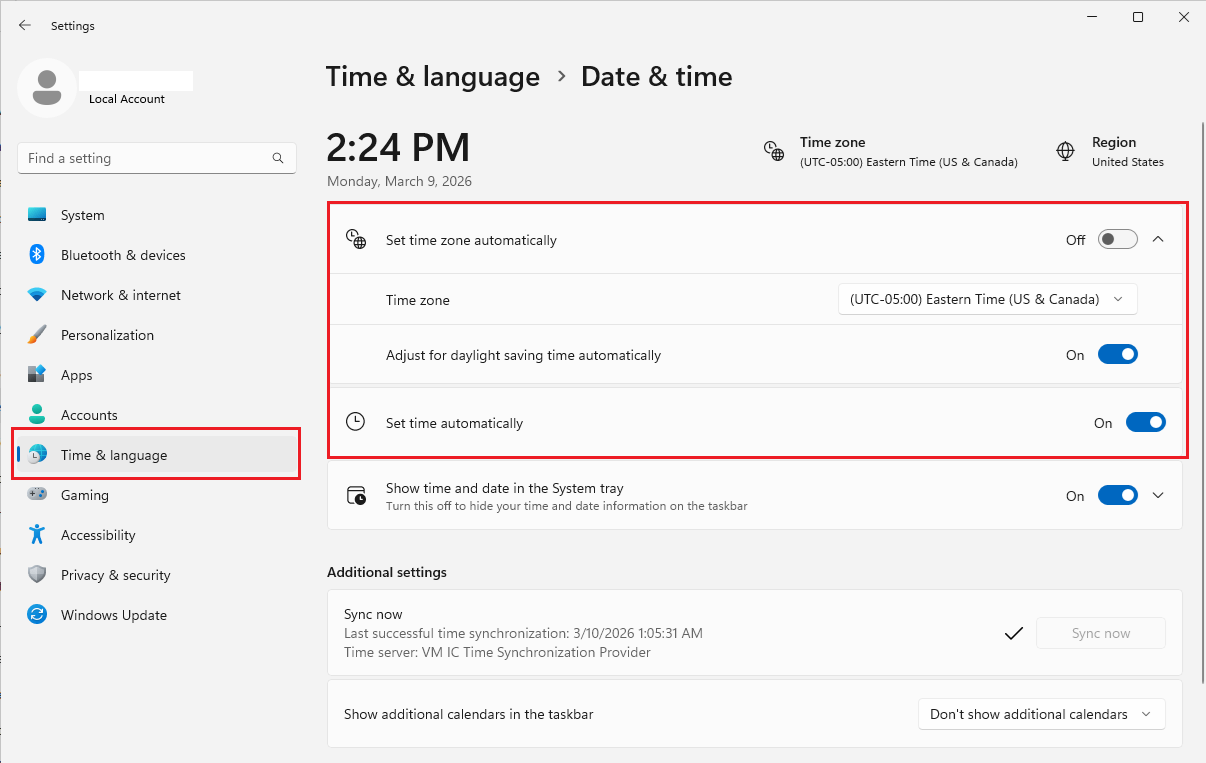Go to Windows Update settings
Viewport: 1206px width, 763px height.
157,615
